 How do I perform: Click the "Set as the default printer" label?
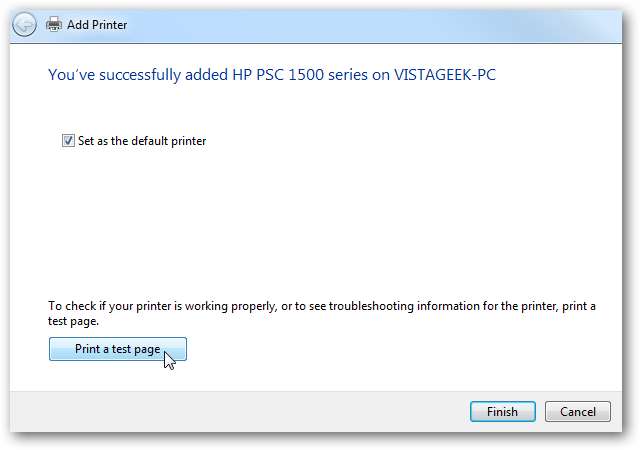(142, 141)
